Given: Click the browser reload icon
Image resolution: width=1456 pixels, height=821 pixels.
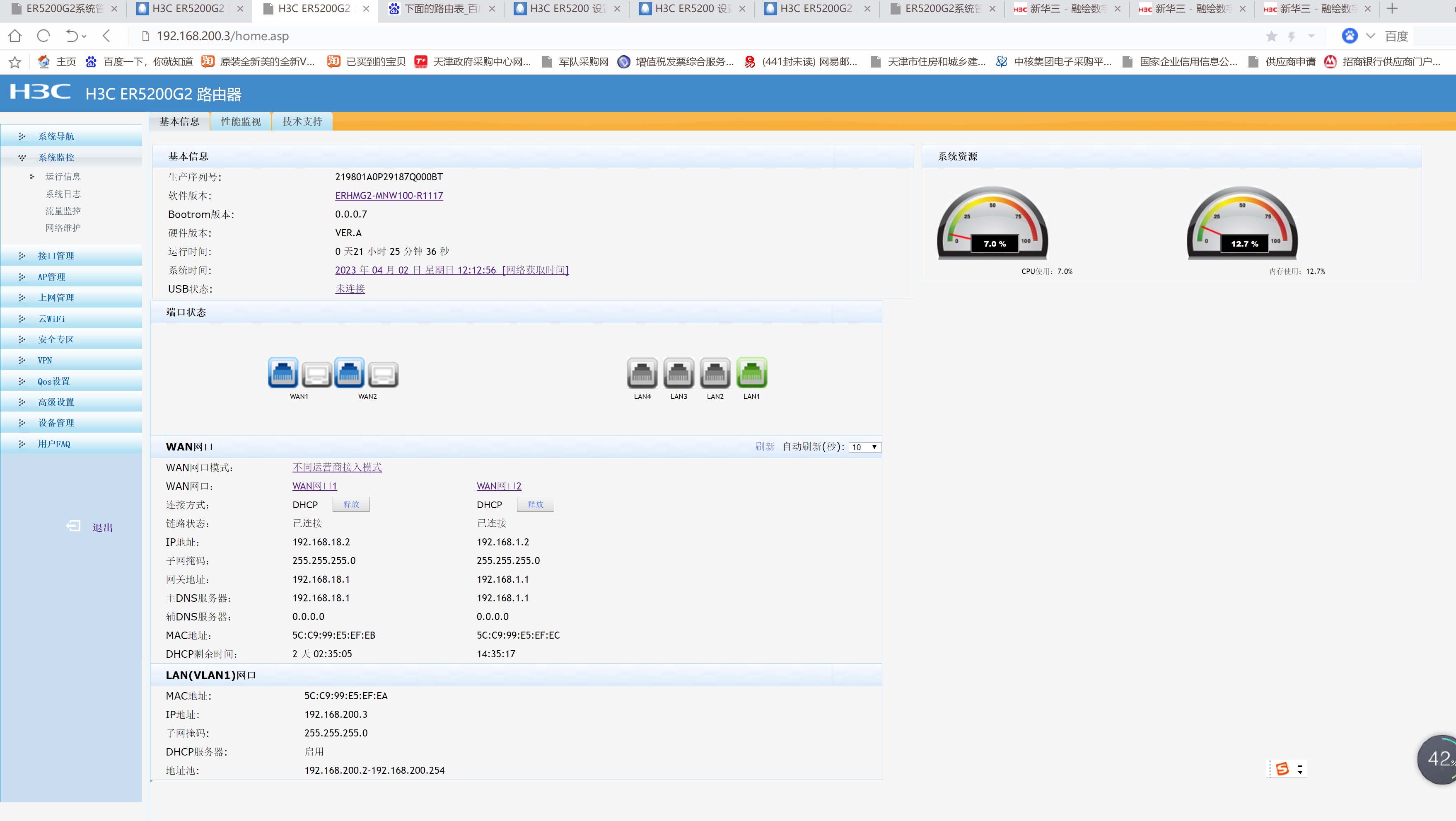Looking at the screenshot, I should 43,36.
